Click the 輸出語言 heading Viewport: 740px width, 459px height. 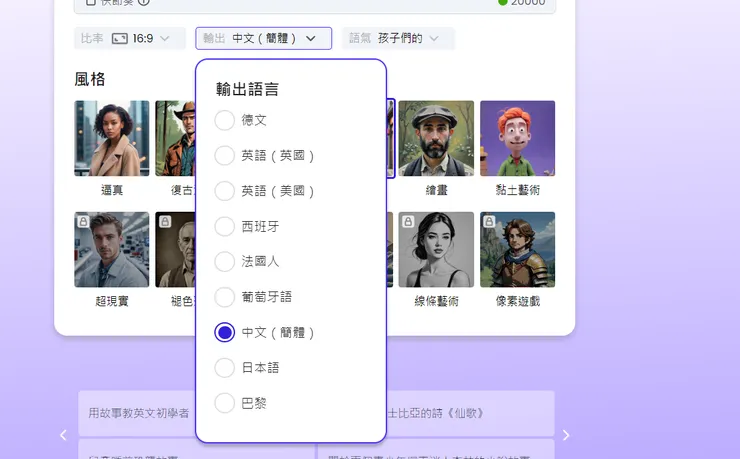point(247,89)
